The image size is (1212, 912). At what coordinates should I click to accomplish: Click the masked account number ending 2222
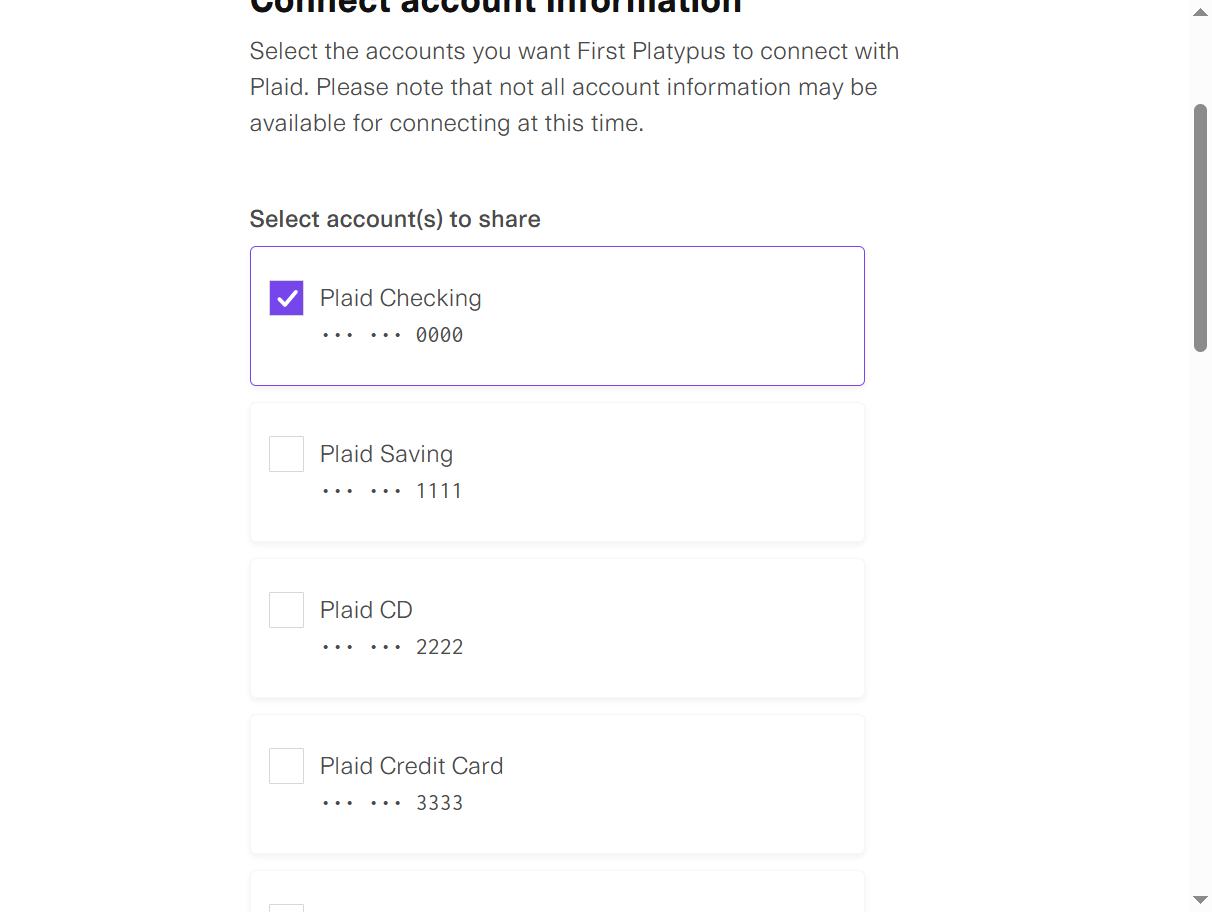point(392,647)
